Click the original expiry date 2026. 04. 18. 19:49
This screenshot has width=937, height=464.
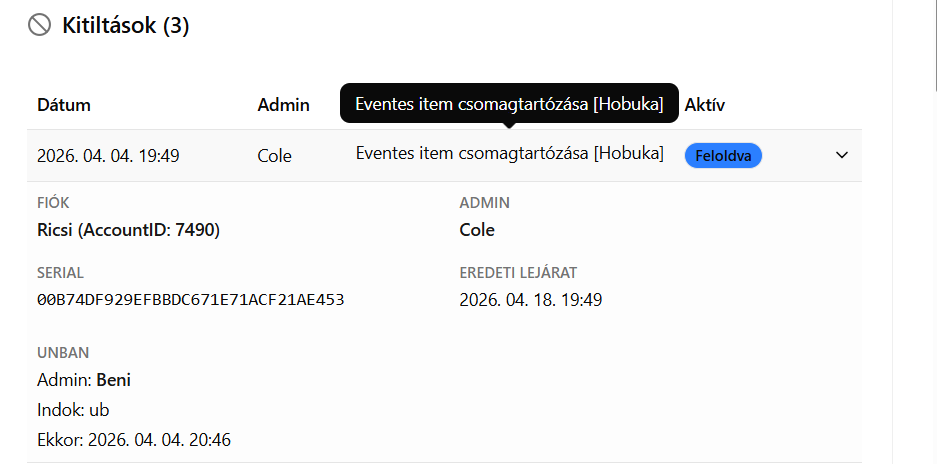(530, 299)
